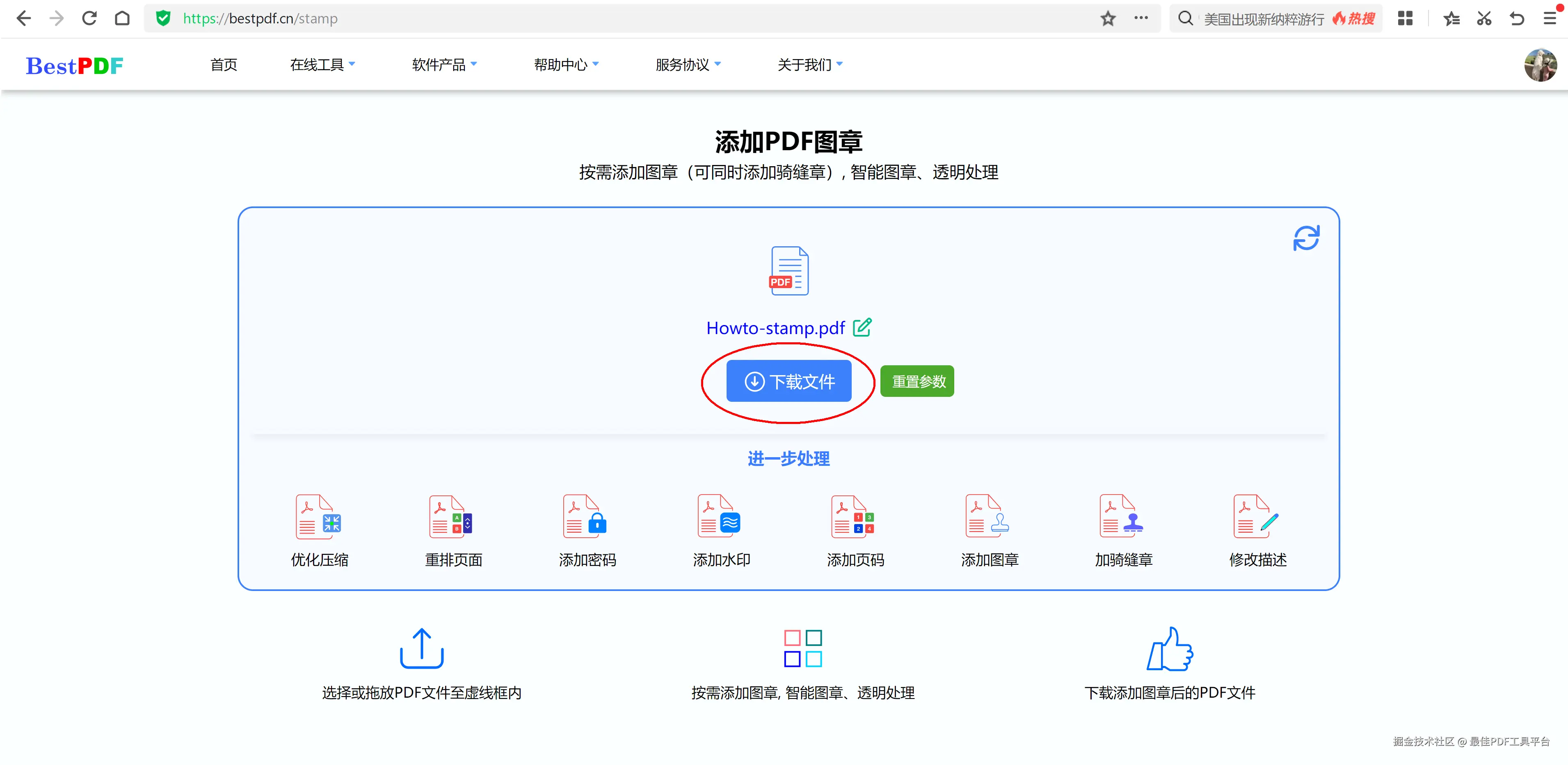Click the blue 下载文件 download button
Viewport: 1568px width, 765px height.
(x=788, y=381)
